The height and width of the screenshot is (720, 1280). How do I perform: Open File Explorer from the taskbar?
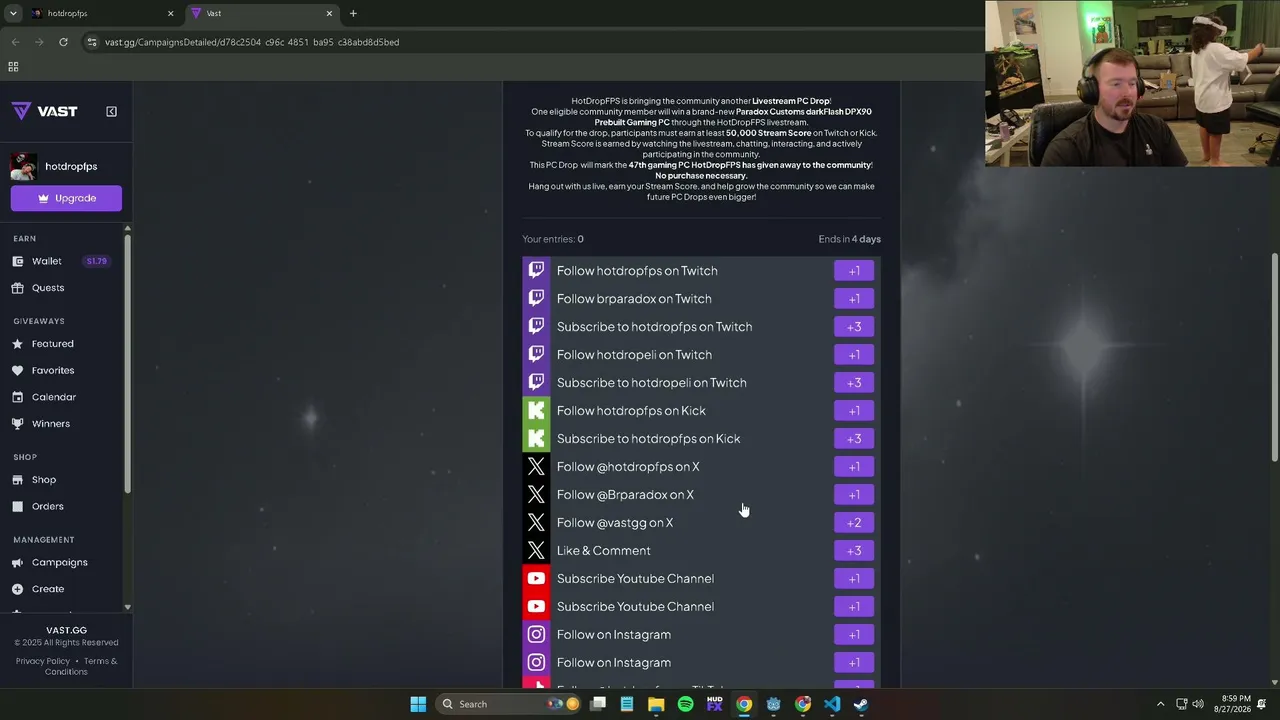click(656, 704)
